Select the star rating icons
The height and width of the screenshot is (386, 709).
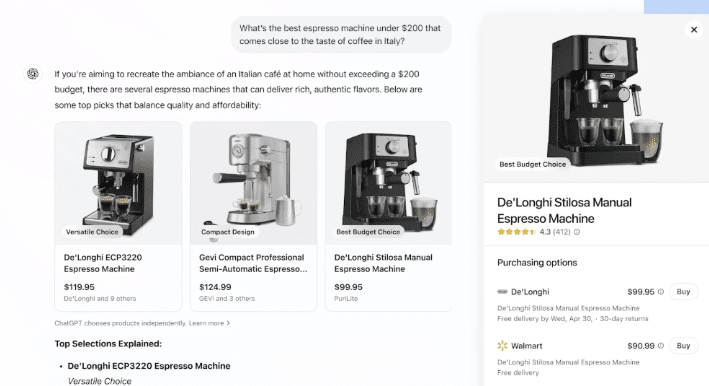click(x=516, y=232)
